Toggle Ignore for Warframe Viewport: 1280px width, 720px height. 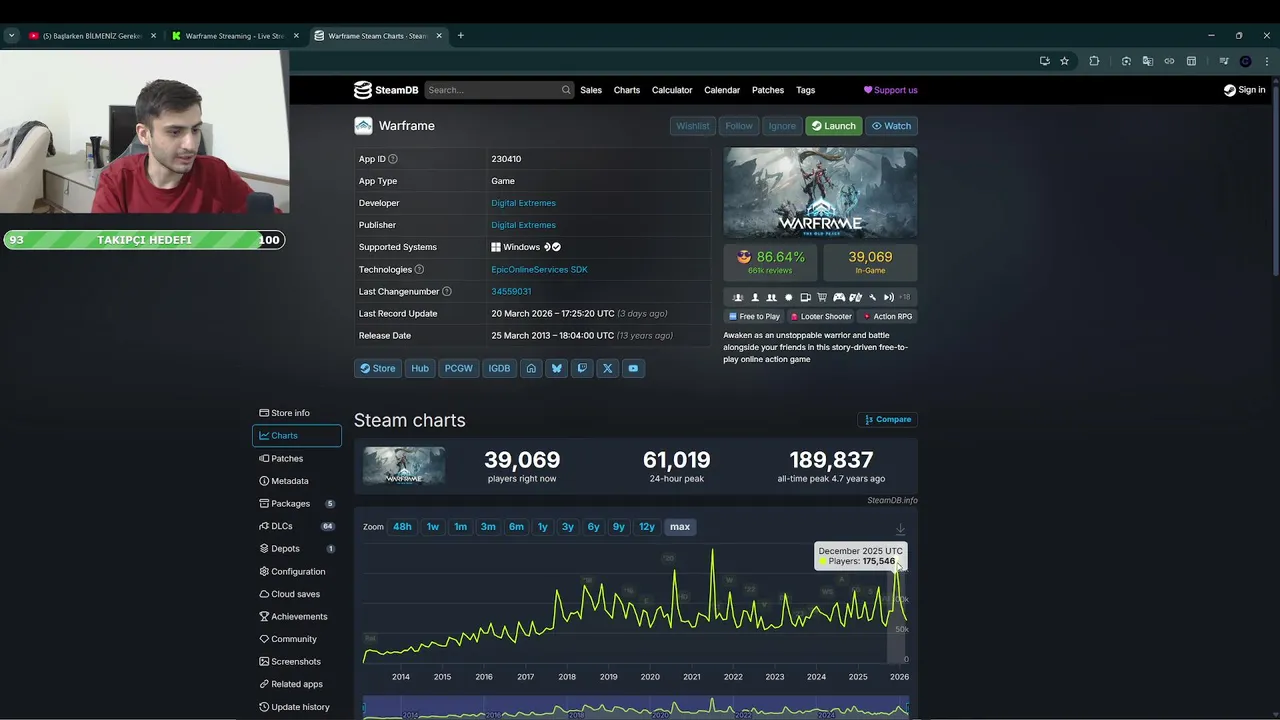(x=782, y=126)
